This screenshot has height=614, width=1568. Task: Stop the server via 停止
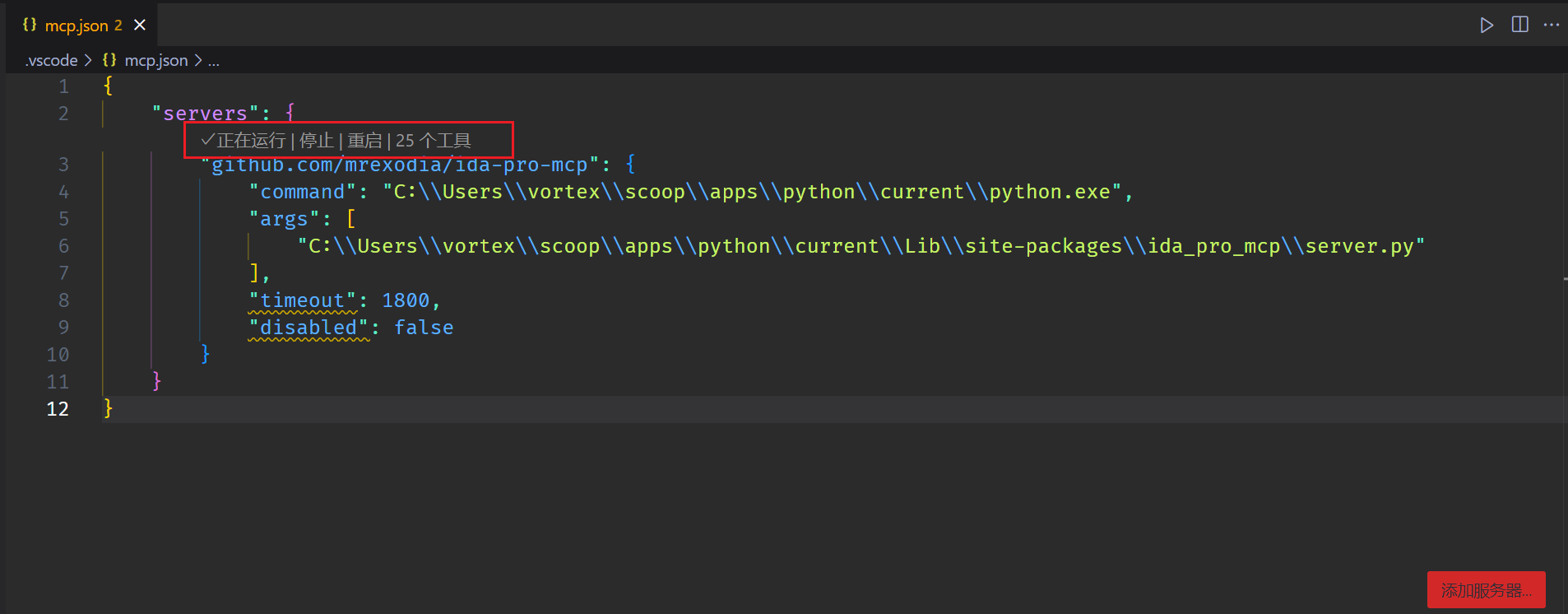point(316,141)
